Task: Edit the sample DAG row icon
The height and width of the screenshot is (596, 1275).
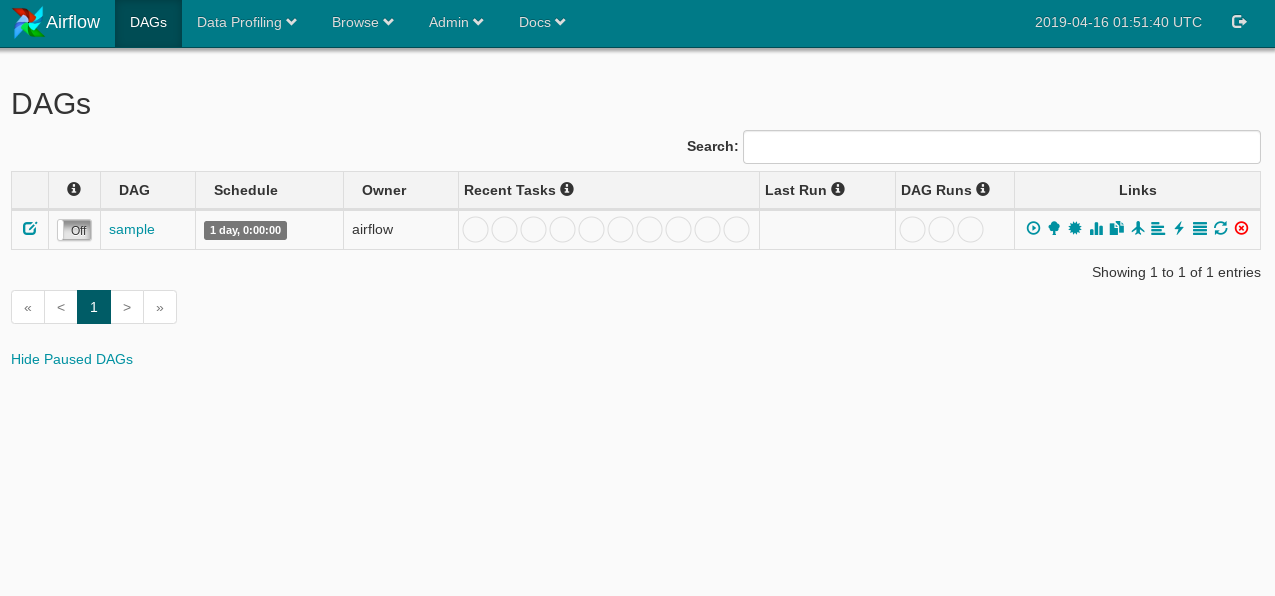Action: coord(30,229)
